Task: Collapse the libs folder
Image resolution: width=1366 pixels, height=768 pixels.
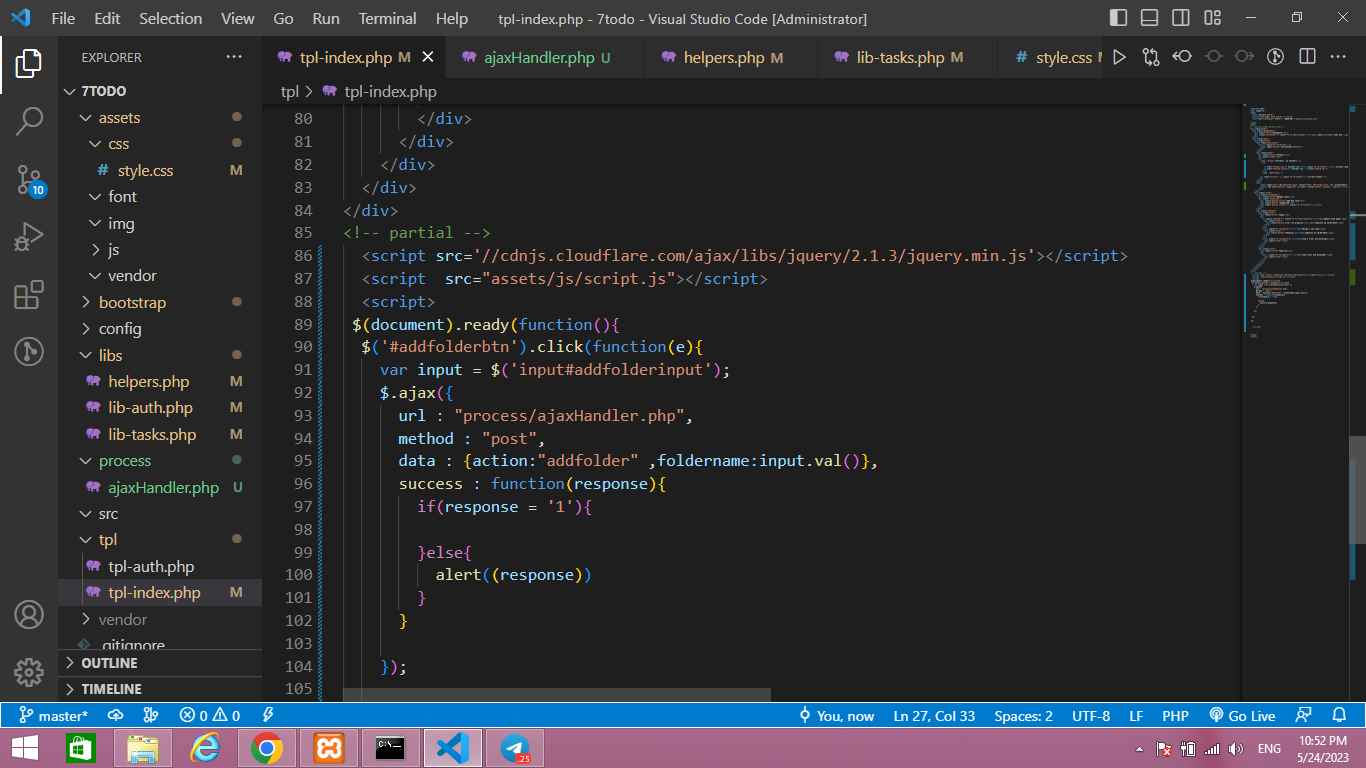Action: (160, 355)
